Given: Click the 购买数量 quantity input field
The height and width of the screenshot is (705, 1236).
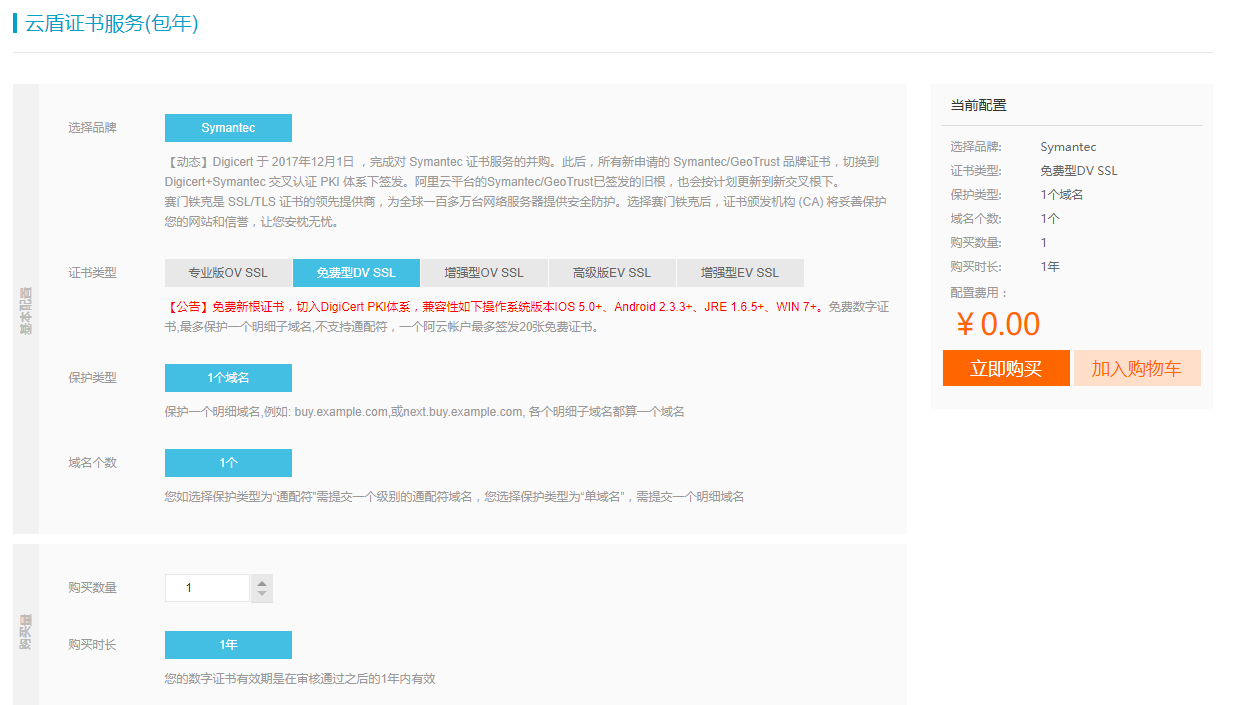Looking at the screenshot, I should pyautogui.click(x=207, y=588).
